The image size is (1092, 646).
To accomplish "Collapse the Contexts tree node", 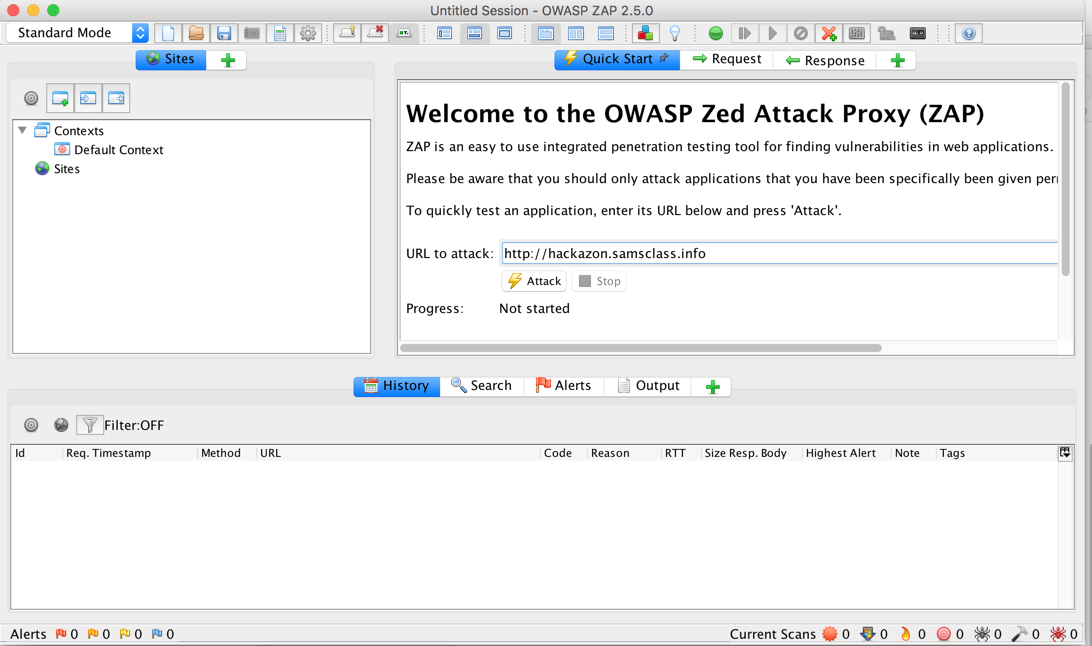I will (x=22, y=130).
